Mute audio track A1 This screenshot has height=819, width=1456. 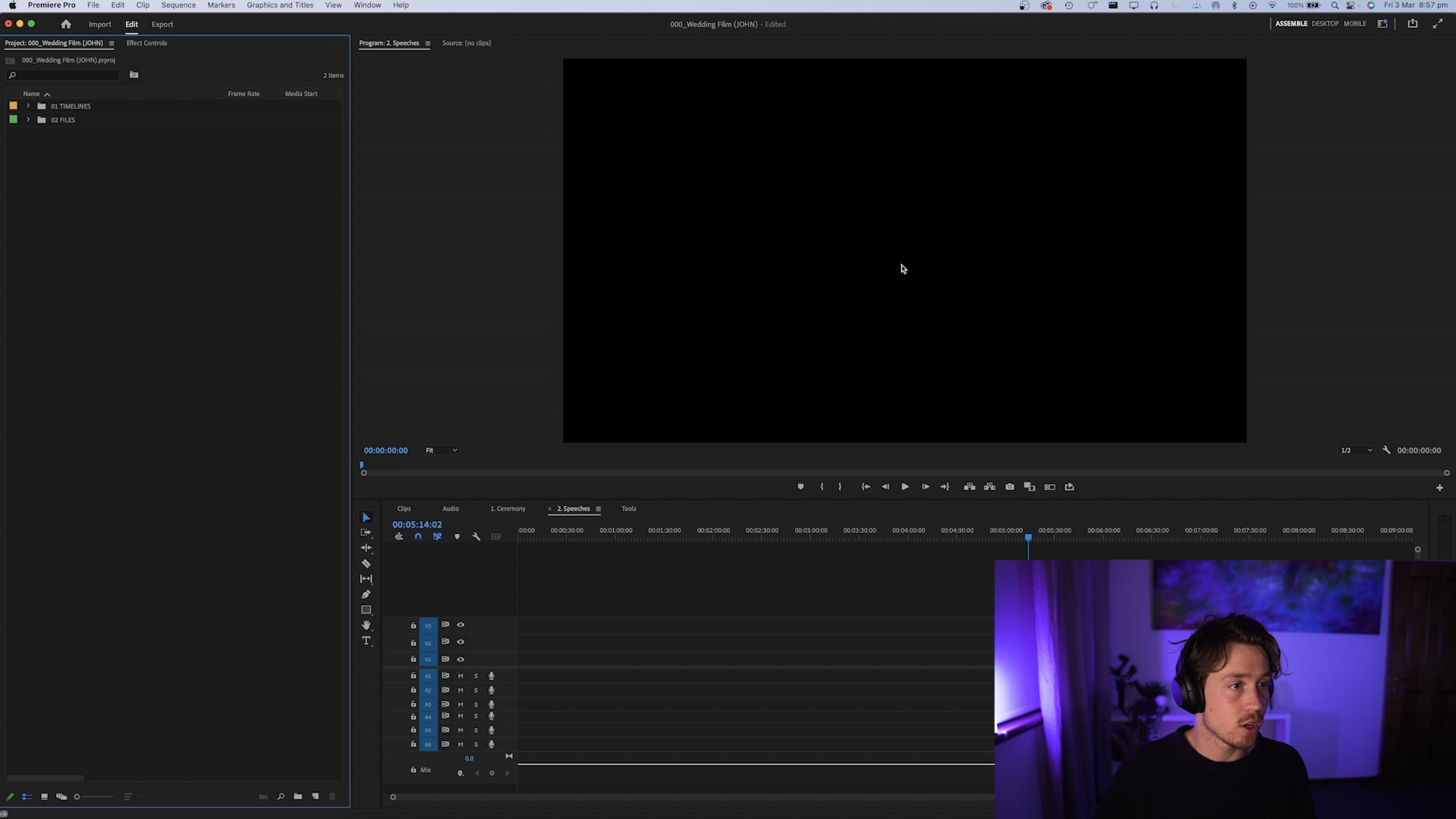pos(460,676)
